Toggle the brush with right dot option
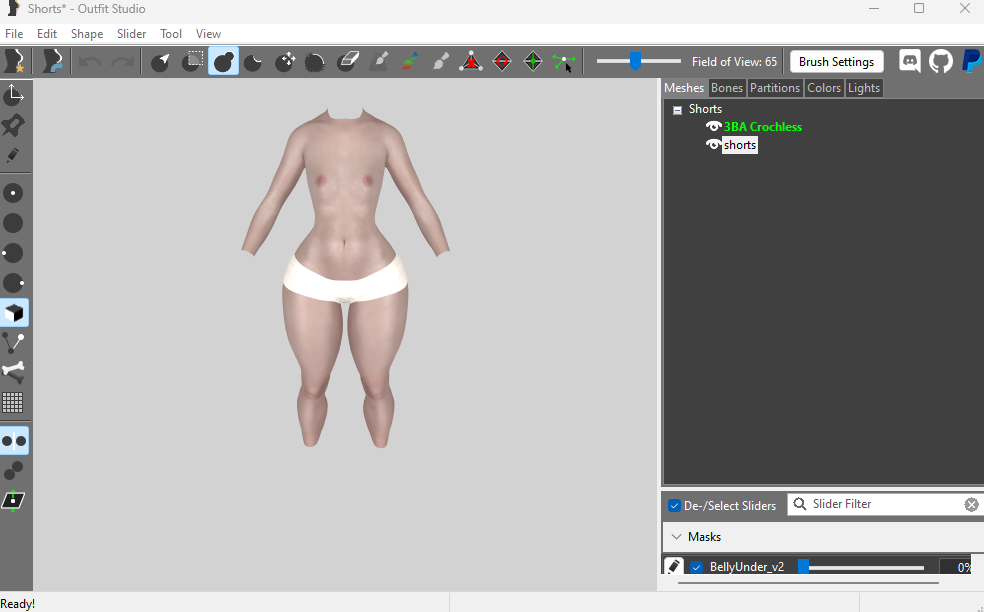Viewport: 984px width, 612px height. point(13,283)
